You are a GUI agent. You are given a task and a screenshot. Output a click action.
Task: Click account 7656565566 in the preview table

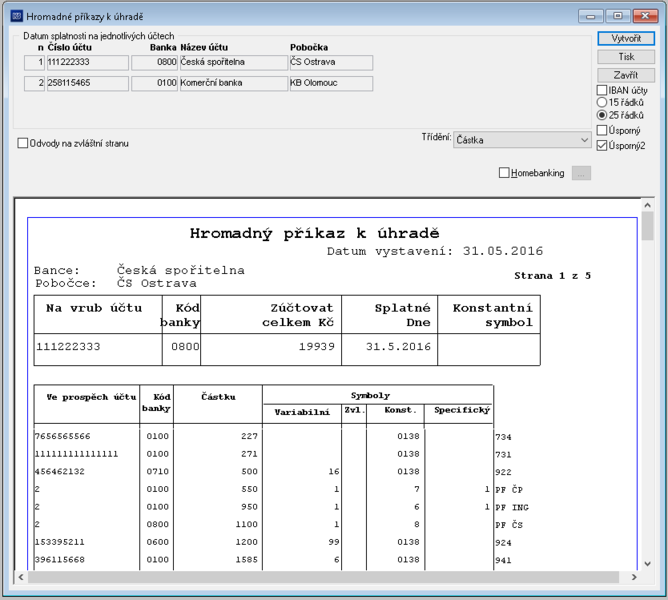click(63, 436)
